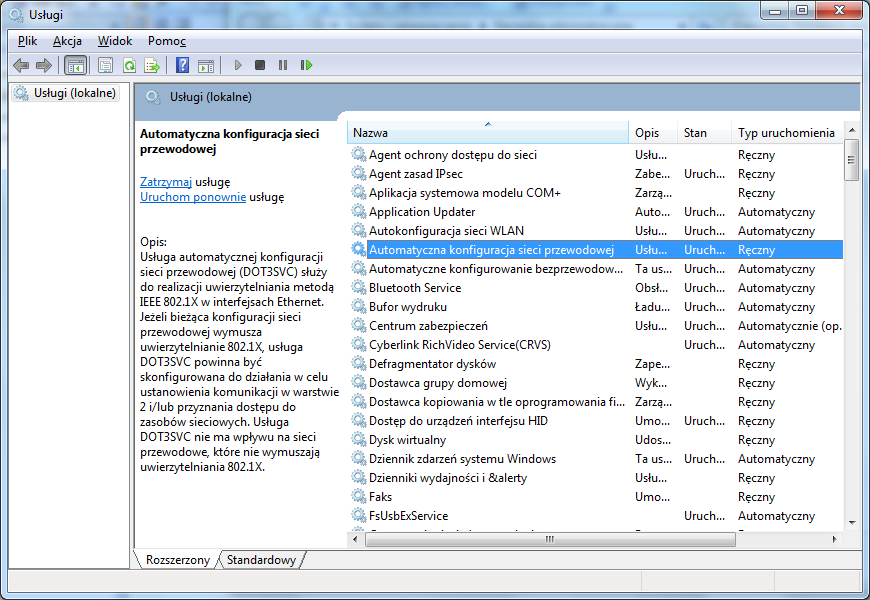
Task: Open the Akcja menu
Action: [x=67, y=41]
